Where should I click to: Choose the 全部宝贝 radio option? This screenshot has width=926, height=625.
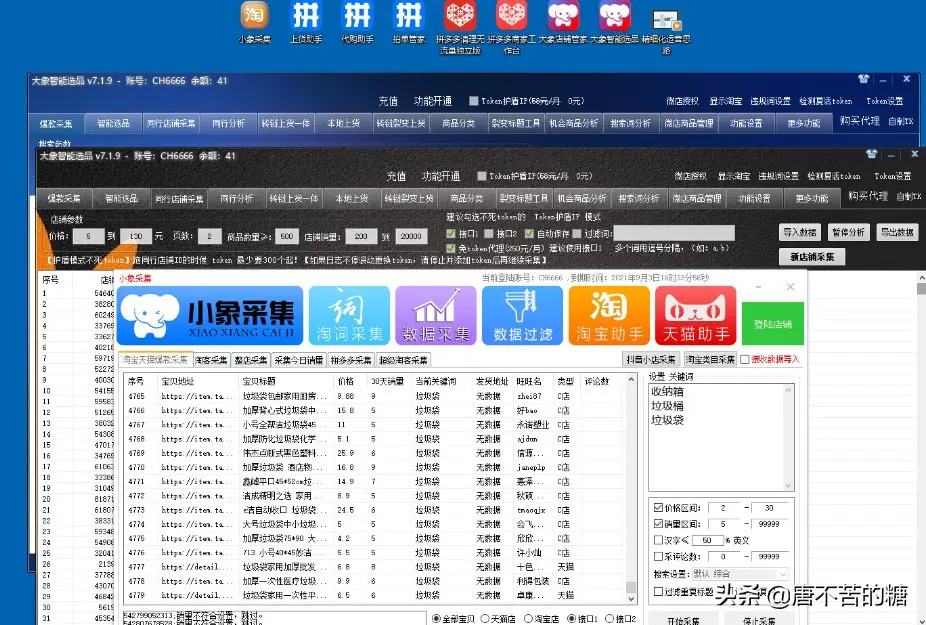[436, 619]
